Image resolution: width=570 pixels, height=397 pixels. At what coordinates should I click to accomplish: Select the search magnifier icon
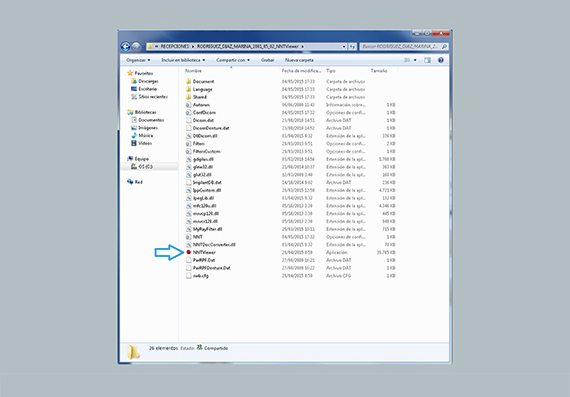click(x=444, y=47)
